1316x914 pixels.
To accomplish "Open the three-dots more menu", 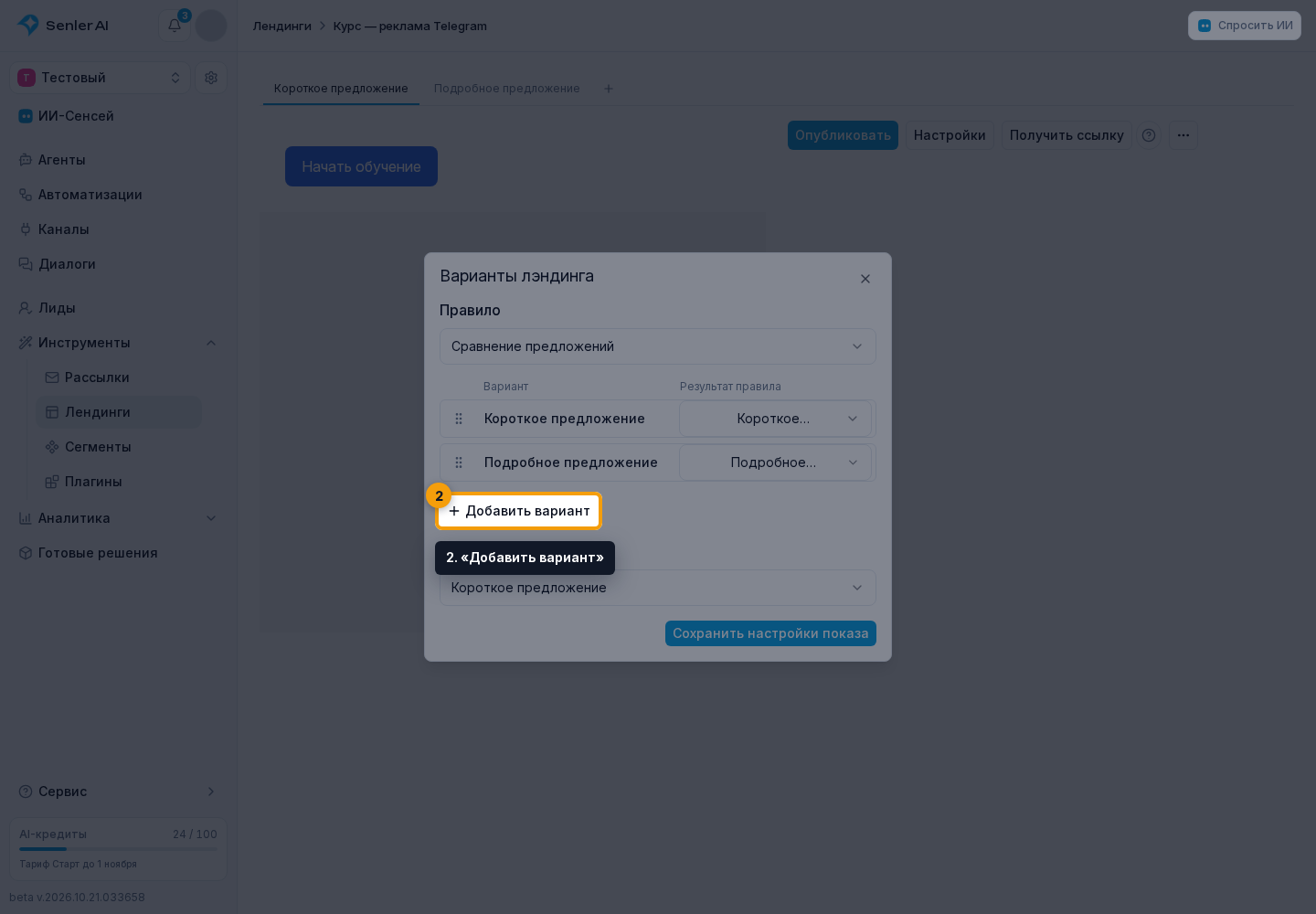I will tap(1183, 135).
